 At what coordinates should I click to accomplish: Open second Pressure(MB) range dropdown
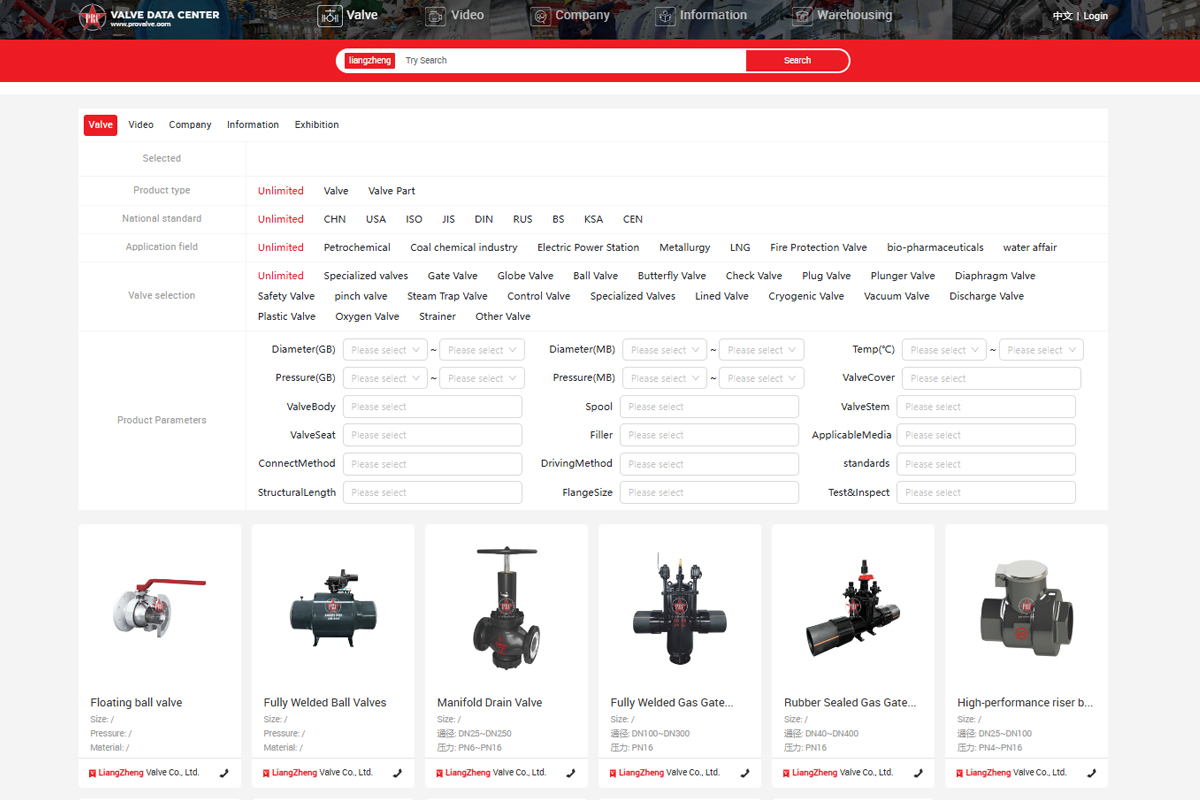761,379
